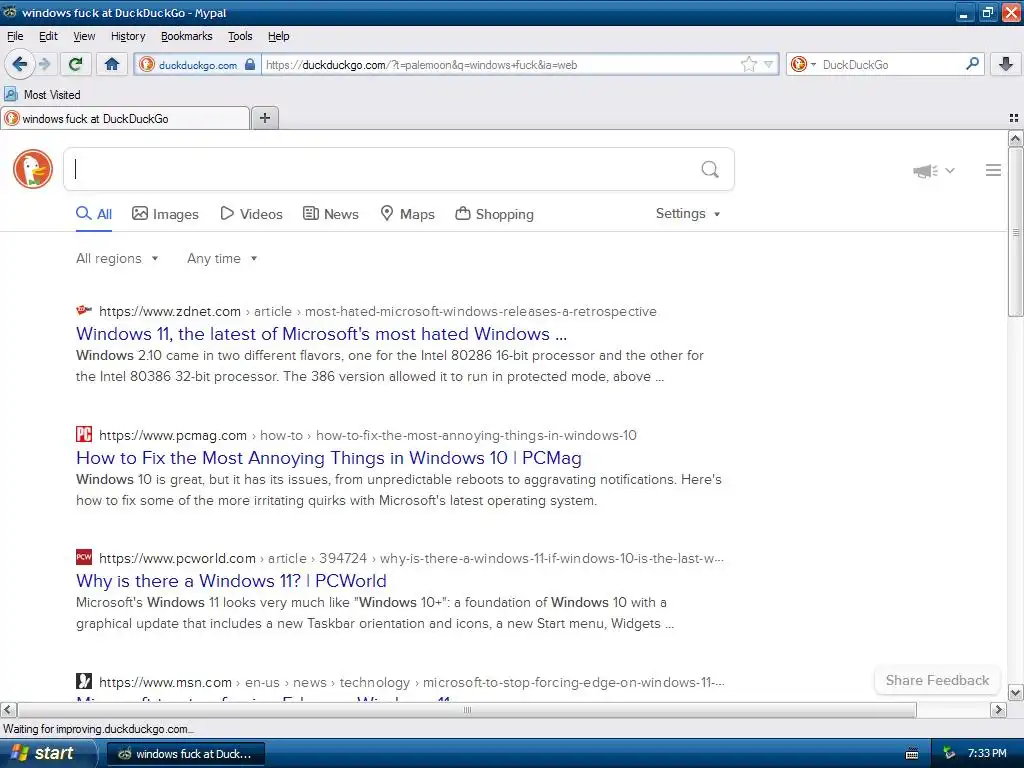Click the ZDNet favicon
Viewport: 1024px width, 768px height.
(x=84, y=310)
